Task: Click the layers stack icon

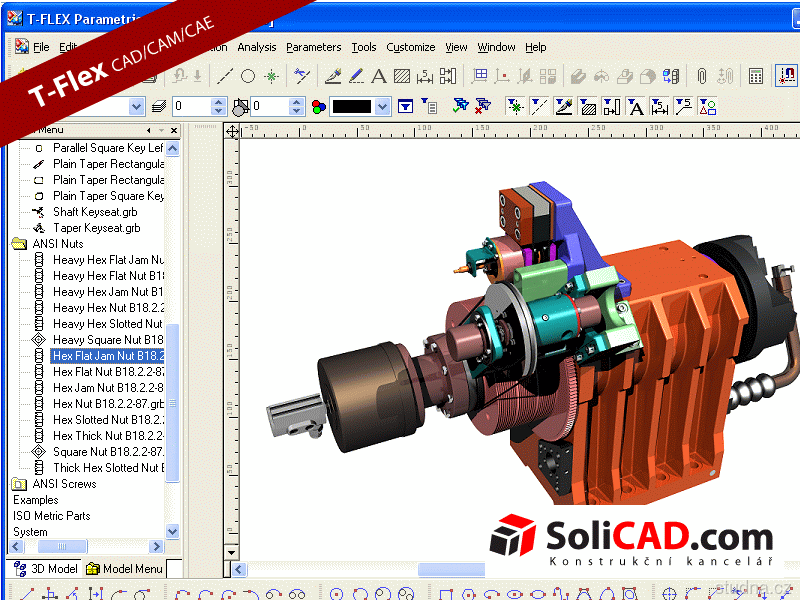Action: (159, 107)
